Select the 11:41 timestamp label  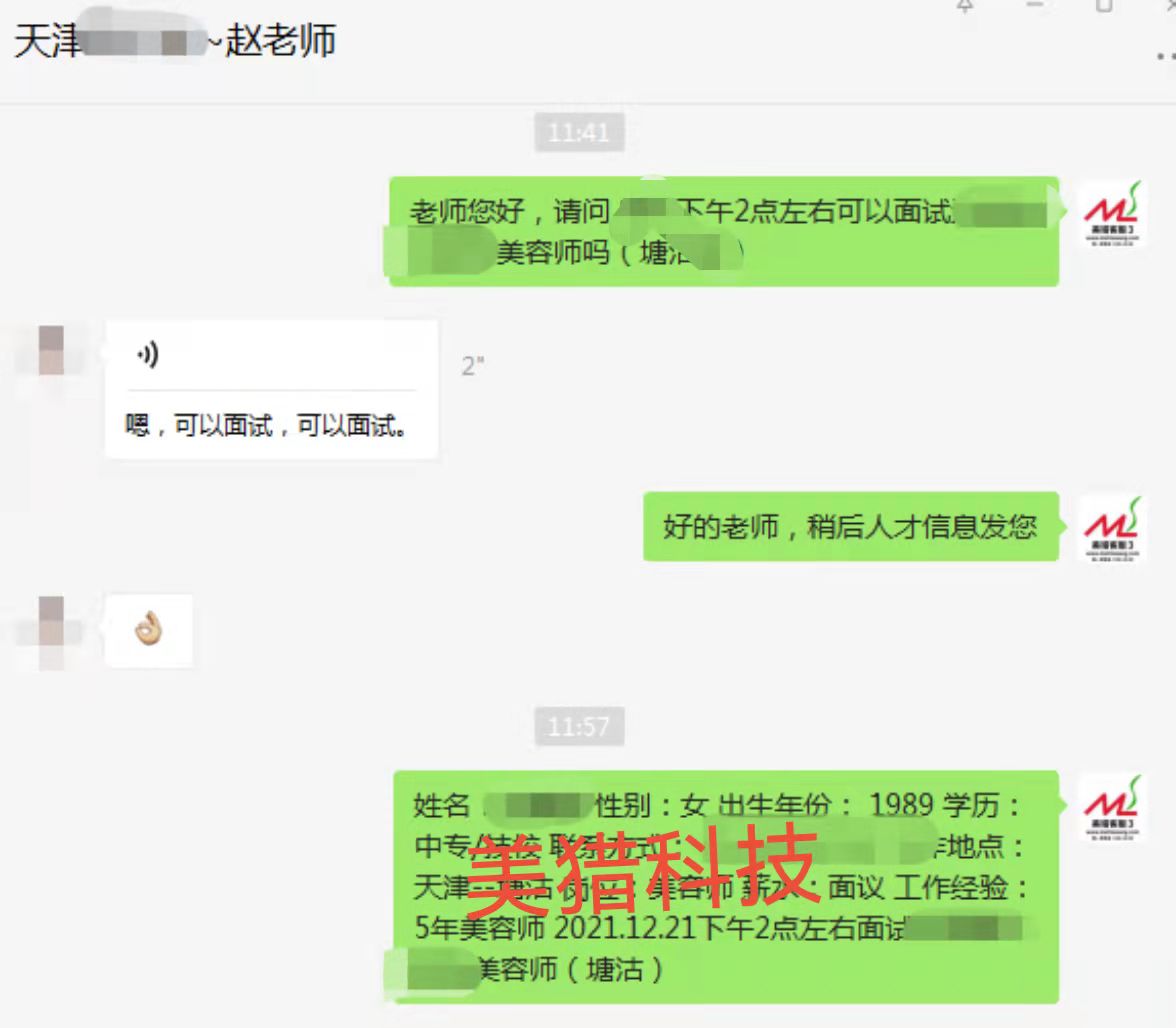coord(578,133)
